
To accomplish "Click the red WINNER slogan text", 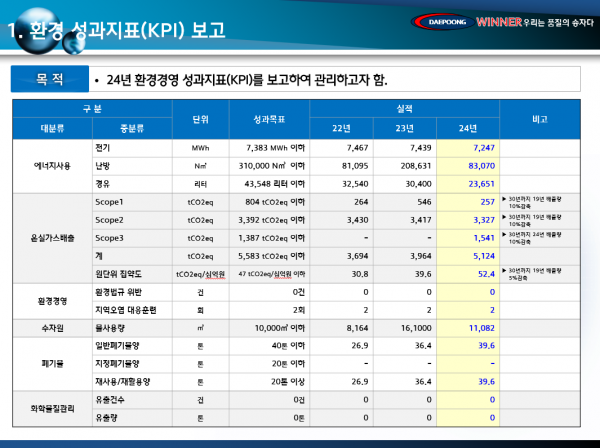I will (x=499, y=22).
